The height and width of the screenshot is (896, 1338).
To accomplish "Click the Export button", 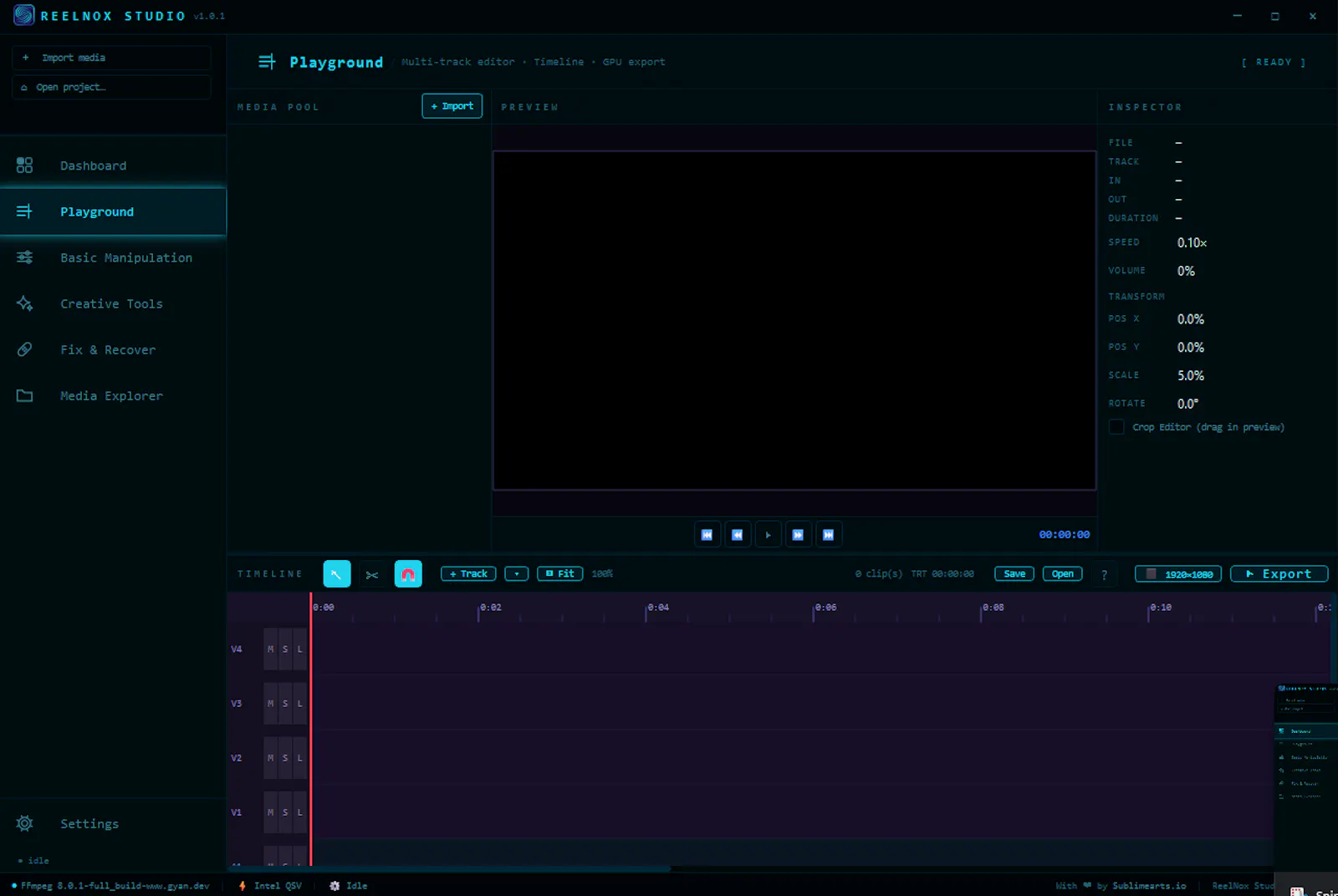I will (1279, 574).
